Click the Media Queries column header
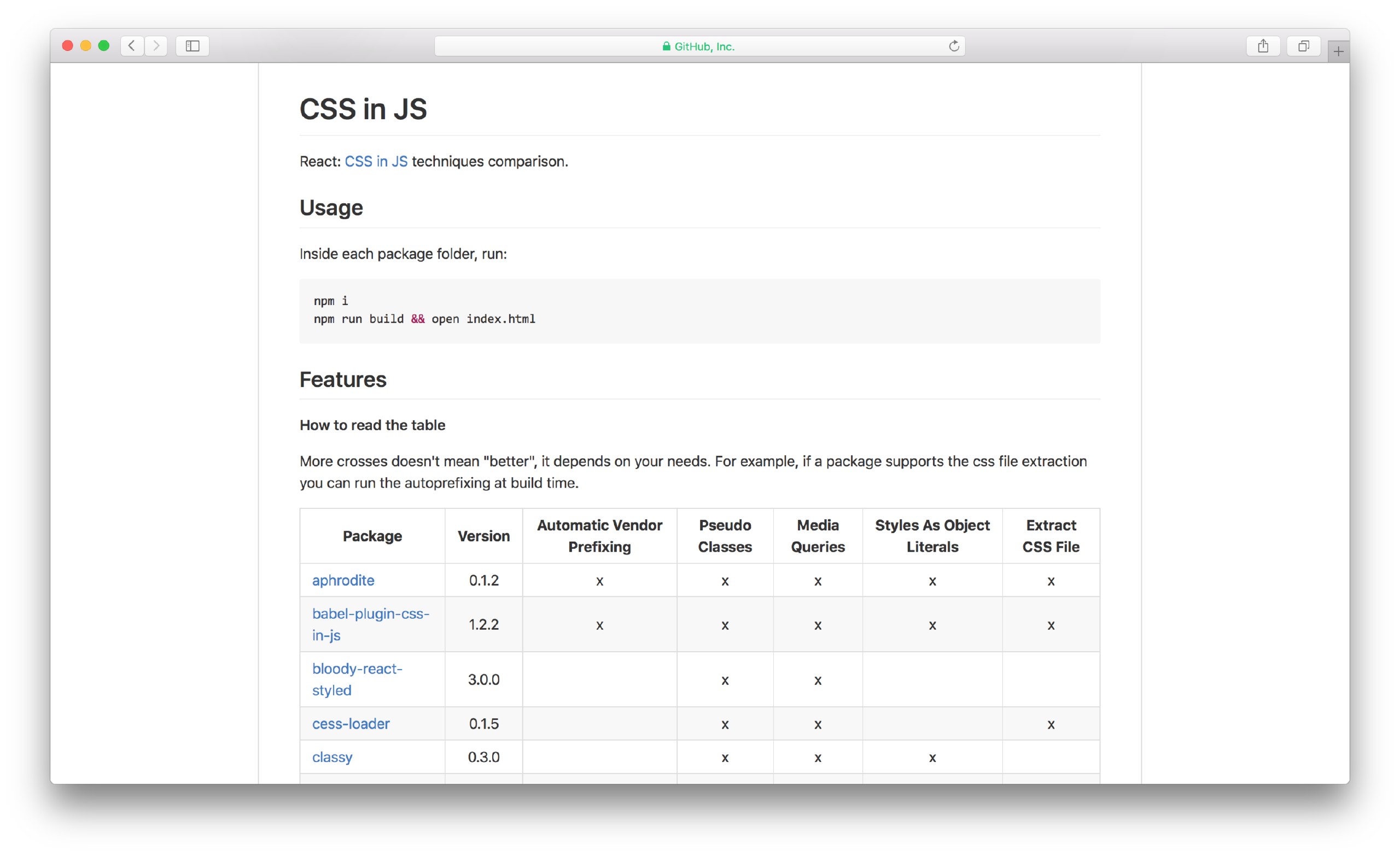 [x=818, y=536]
